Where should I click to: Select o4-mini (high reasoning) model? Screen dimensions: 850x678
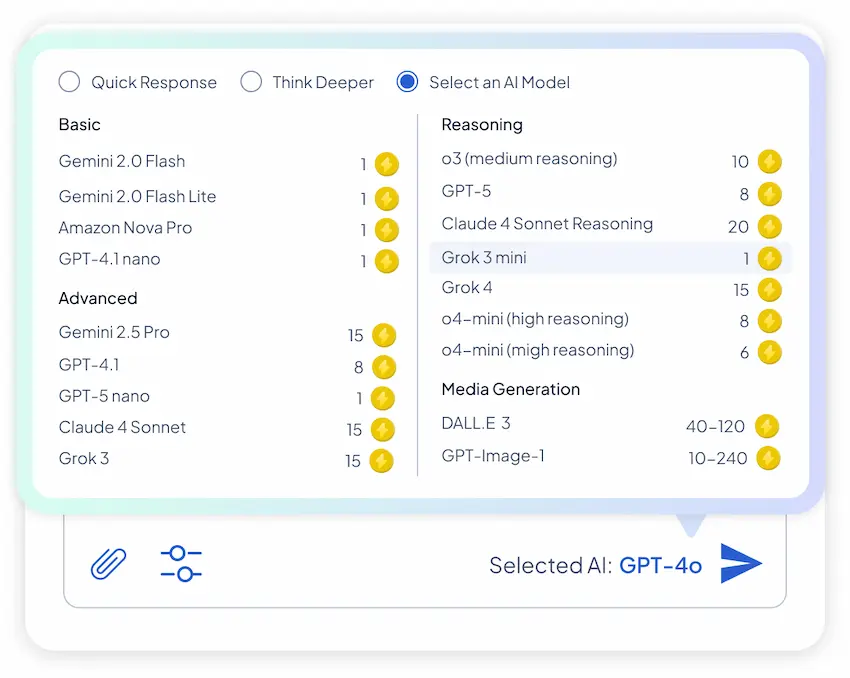click(x=535, y=319)
